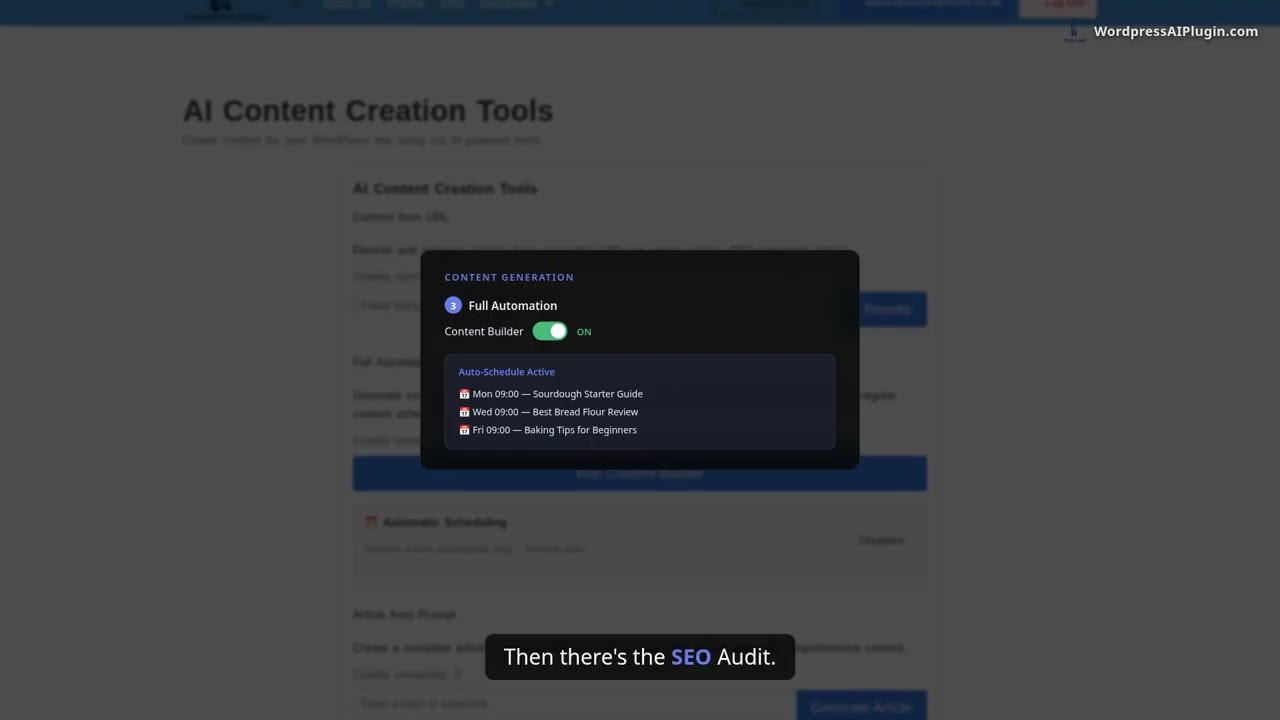Click the calendar icon beside Baking Tips for Beginners
This screenshot has width=1280, height=720.
[464, 430]
